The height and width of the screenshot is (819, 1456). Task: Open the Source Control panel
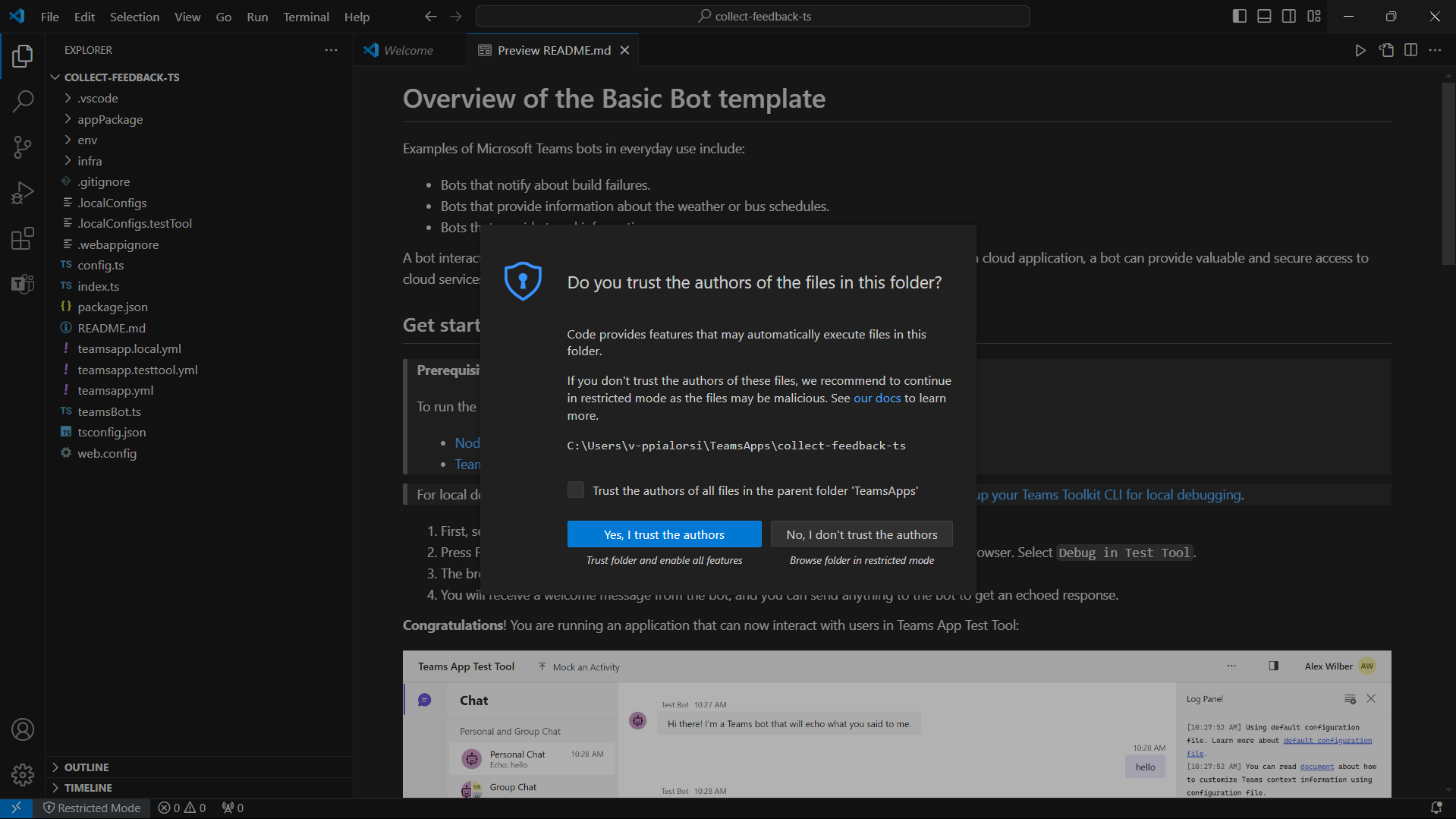pyautogui.click(x=22, y=146)
